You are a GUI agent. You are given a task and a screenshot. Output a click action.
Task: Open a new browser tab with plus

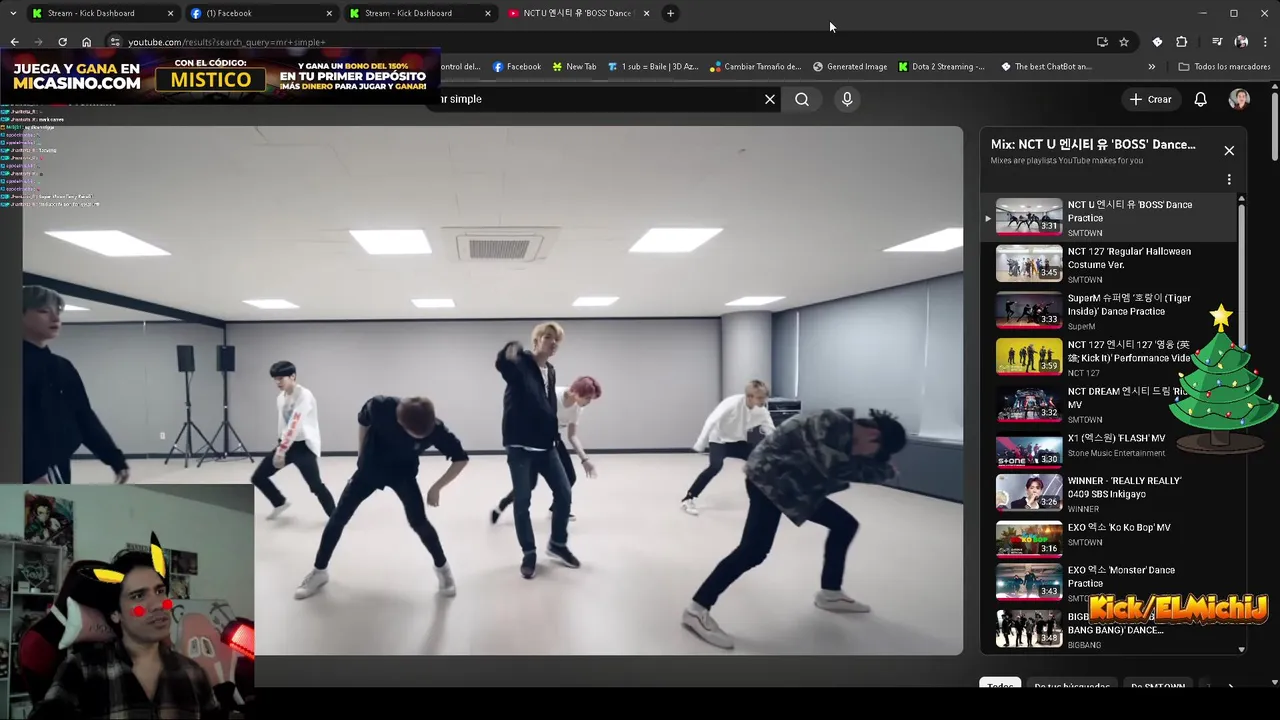[x=670, y=13]
